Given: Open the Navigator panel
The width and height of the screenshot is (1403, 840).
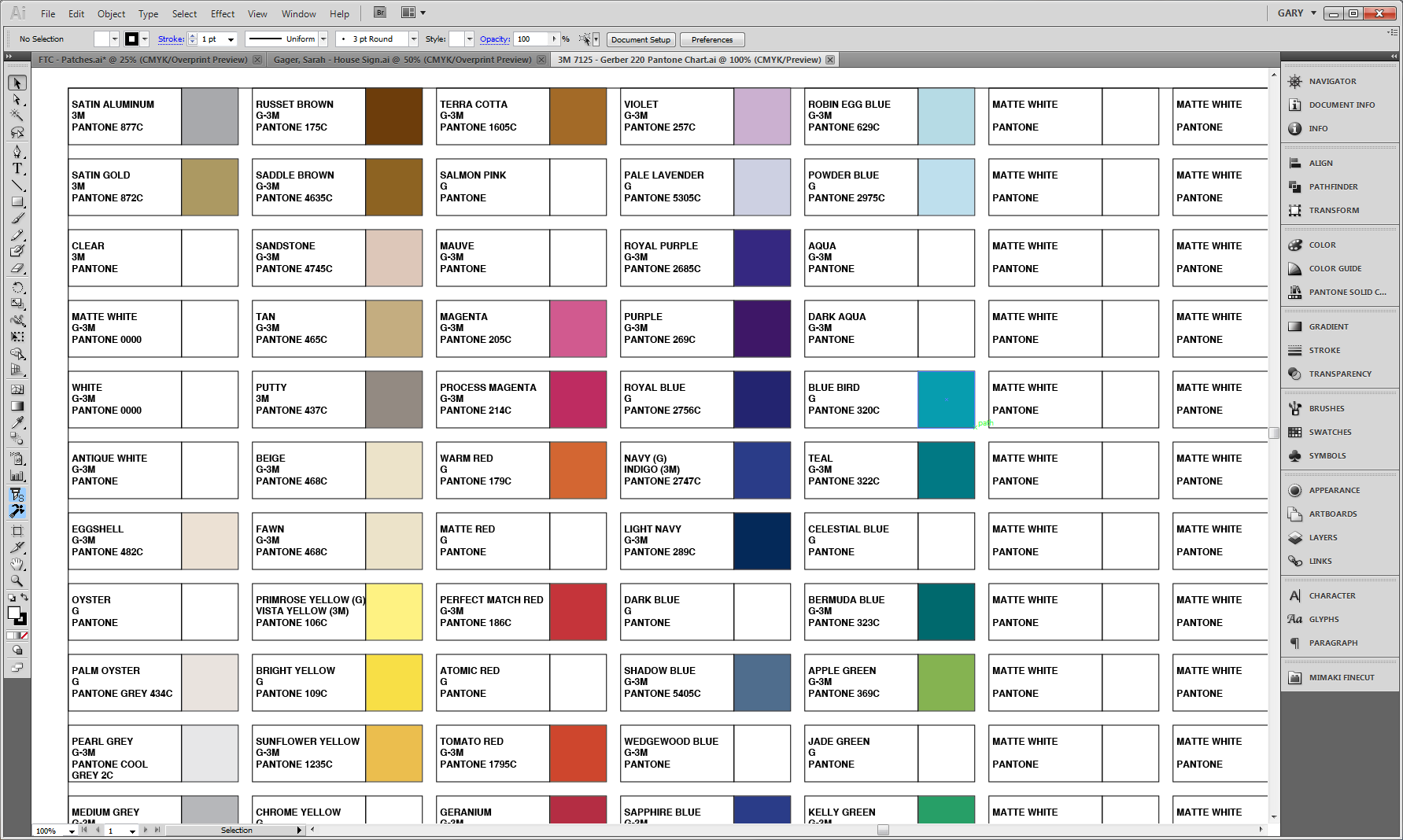Looking at the screenshot, I should coord(1332,81).
